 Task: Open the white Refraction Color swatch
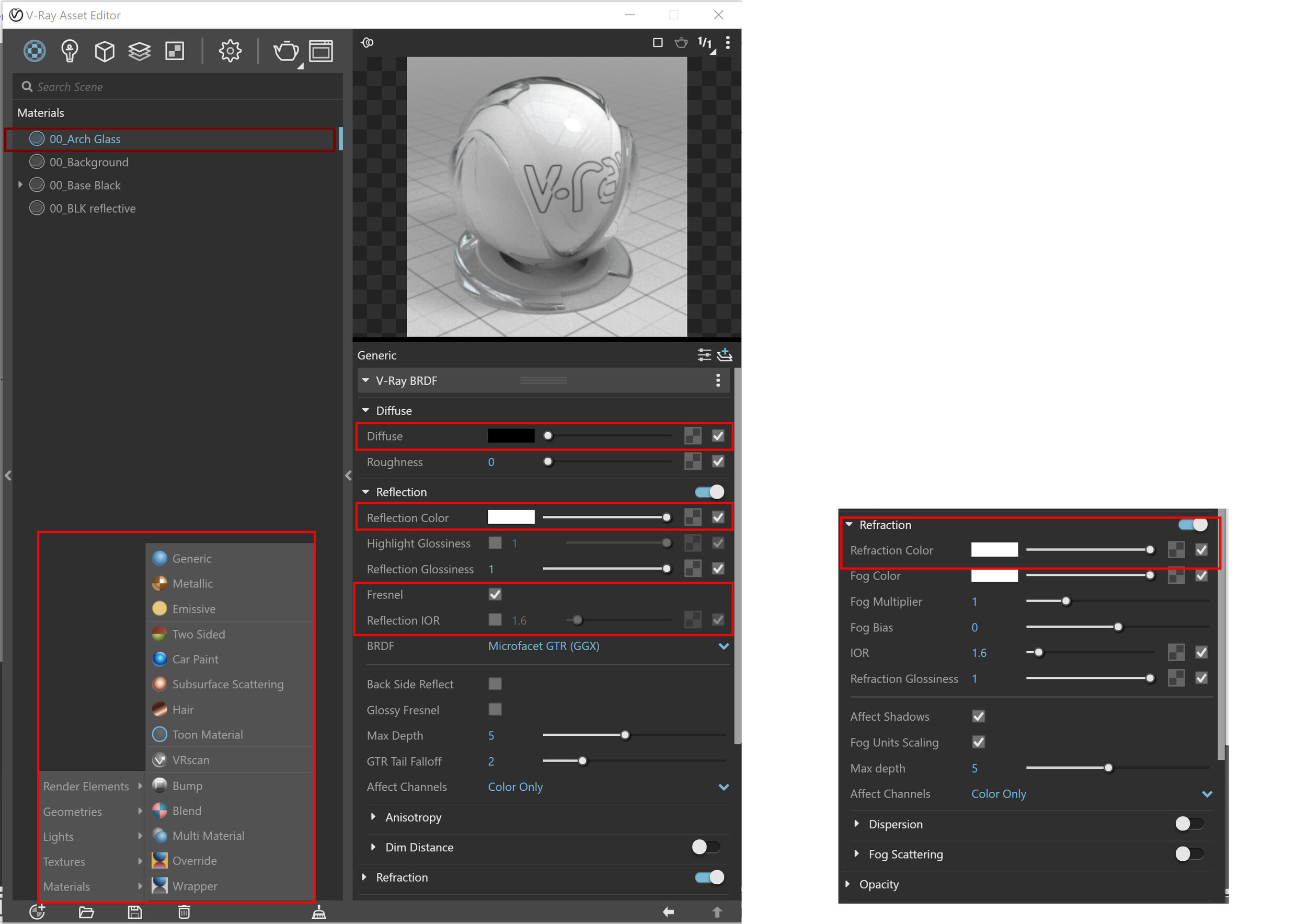[x=994, y=550]
